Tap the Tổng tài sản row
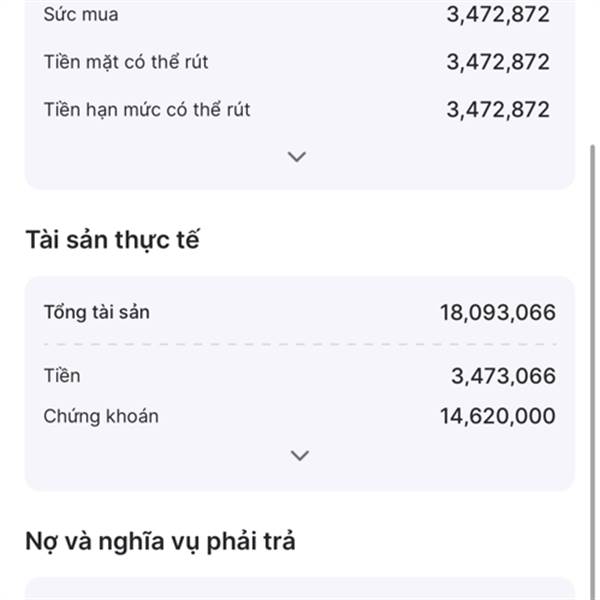Image resolution: width=600 pixels, height=600 pixels. pos(300,312)
